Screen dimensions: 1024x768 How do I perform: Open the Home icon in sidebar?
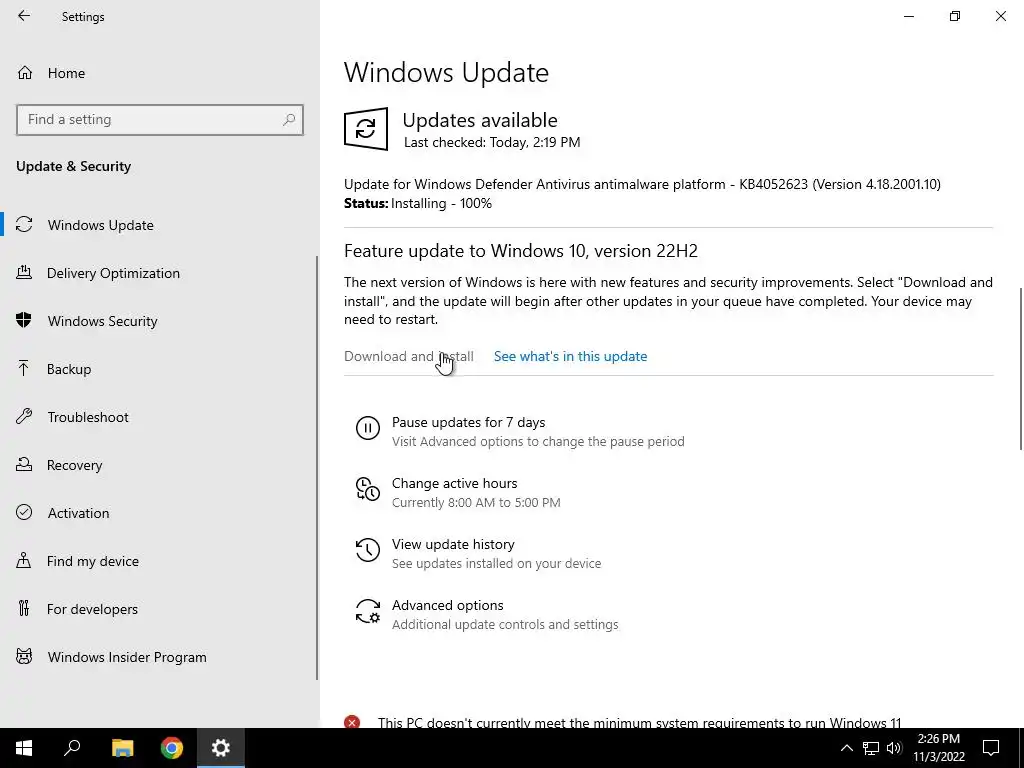point(25,72)
